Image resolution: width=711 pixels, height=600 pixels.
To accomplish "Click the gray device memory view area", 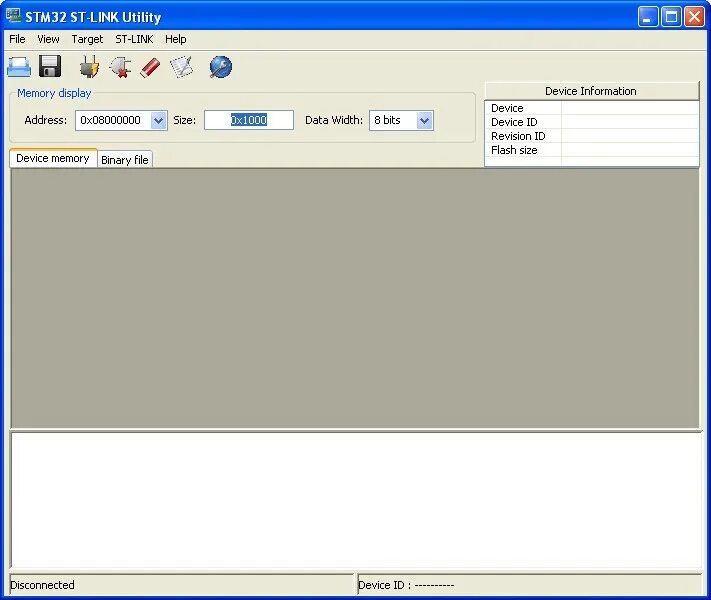I will 355,298.
